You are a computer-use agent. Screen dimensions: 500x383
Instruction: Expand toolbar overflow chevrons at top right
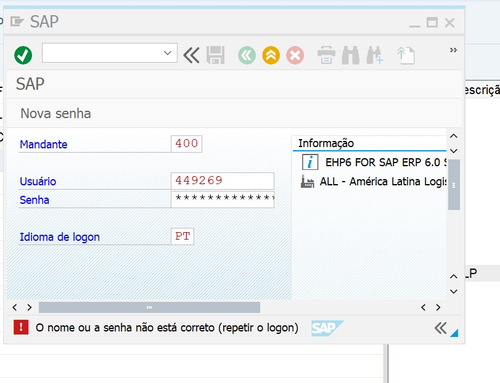453,50
